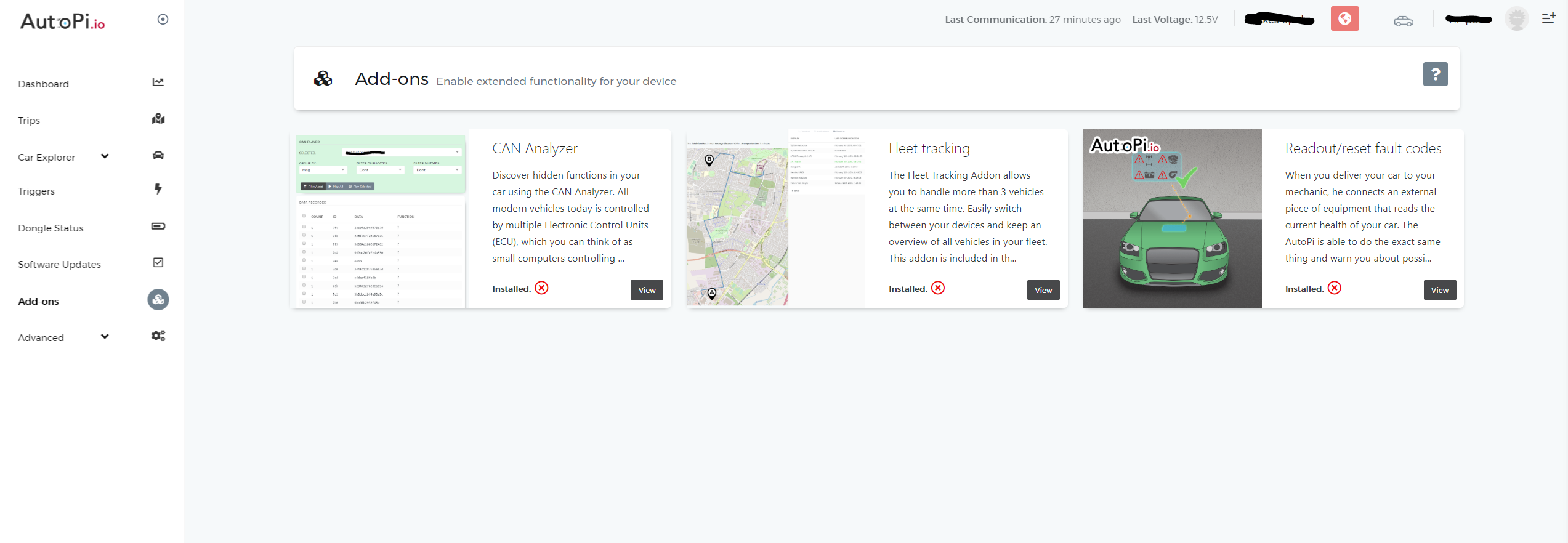Viewport: 1568px width, 543px height.
Task: Click the Dashboard chart icon
Action: pyautogui.click(x=158, y=82)
